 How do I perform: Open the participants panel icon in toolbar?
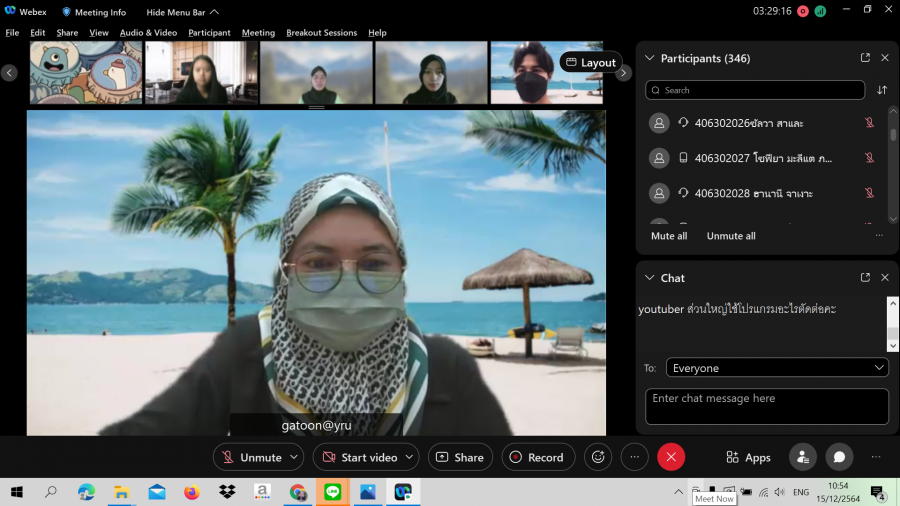[802, 457]
